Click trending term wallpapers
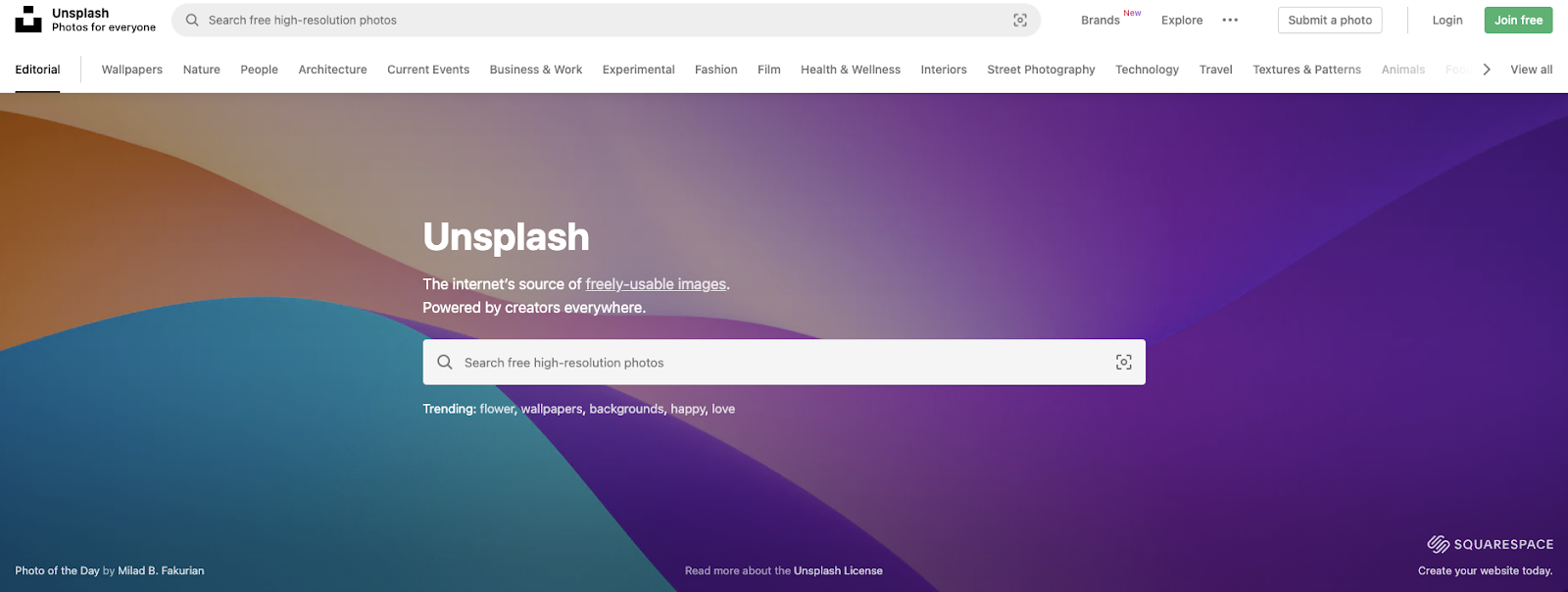Screen dimensions: 1568x592 [x=552, y=409]
